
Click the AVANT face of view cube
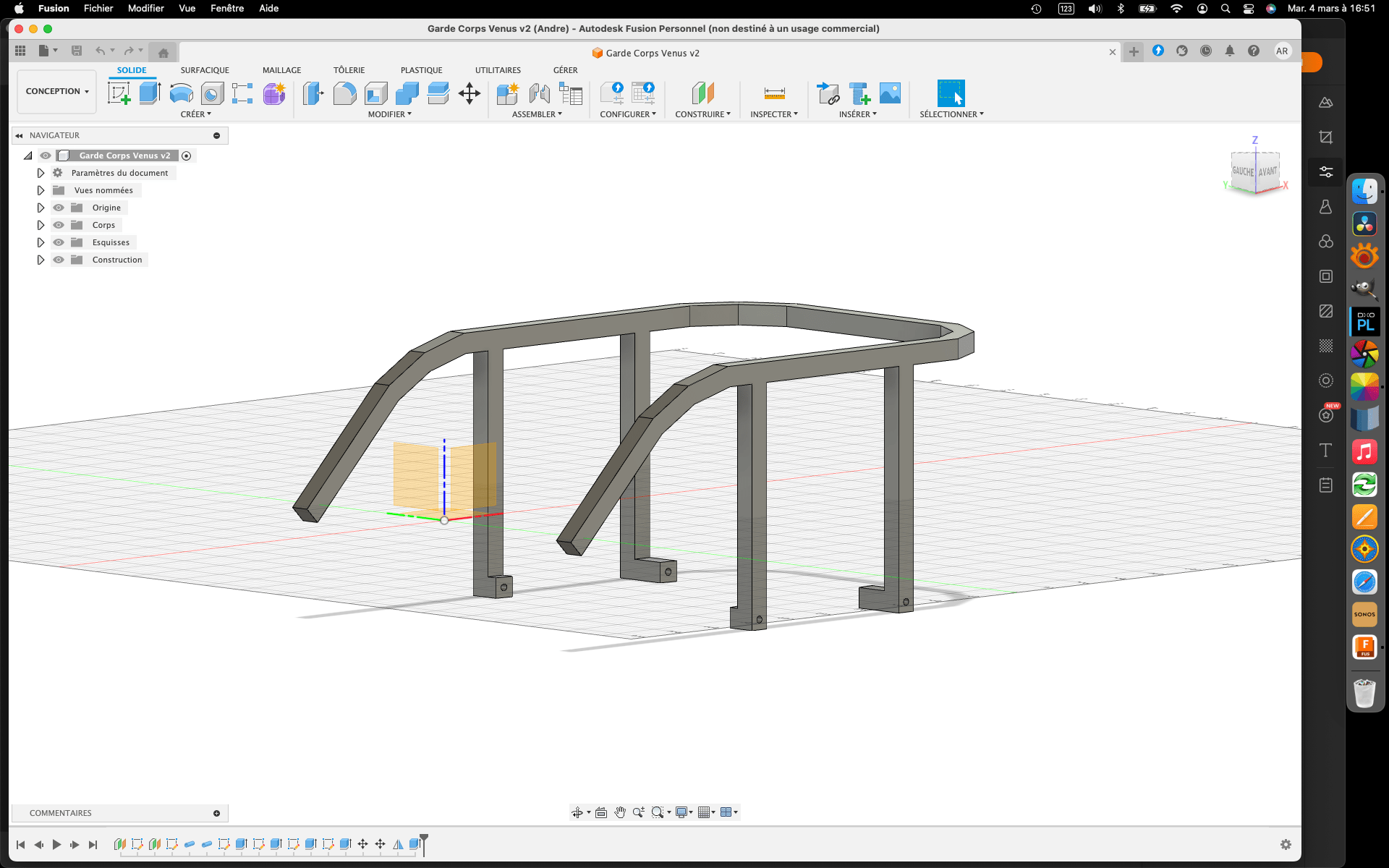coord(1267,172)
